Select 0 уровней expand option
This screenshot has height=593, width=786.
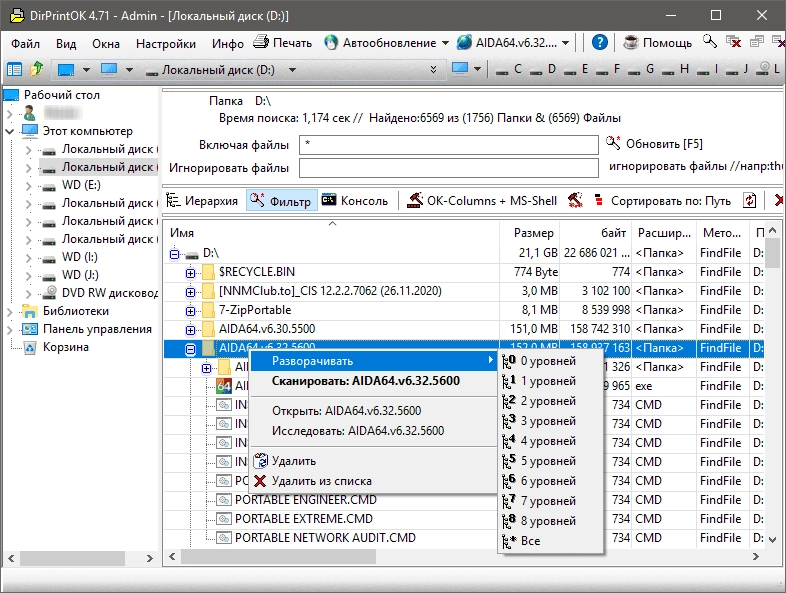[550, 361]
